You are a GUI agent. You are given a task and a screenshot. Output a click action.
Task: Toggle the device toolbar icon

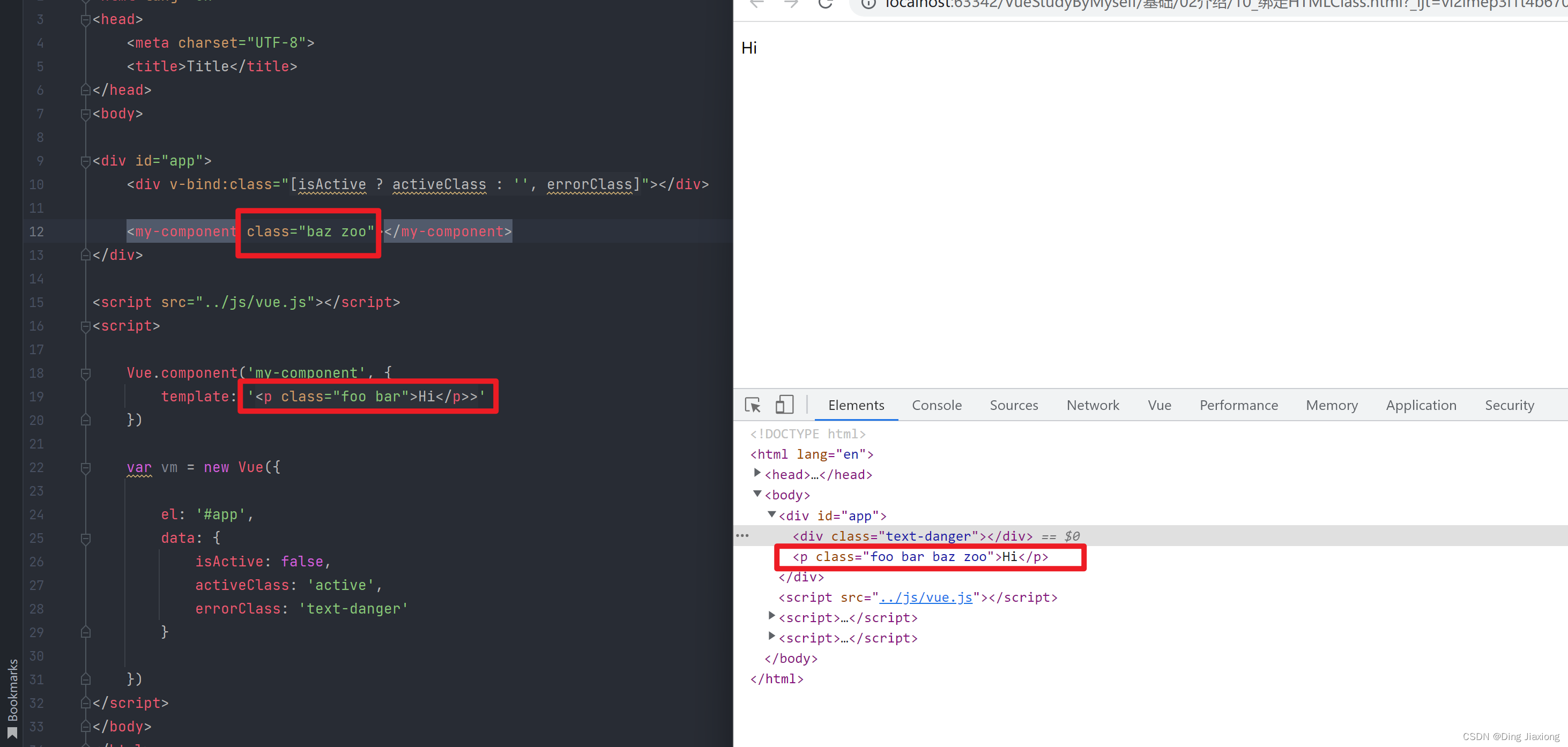point(784,405)
